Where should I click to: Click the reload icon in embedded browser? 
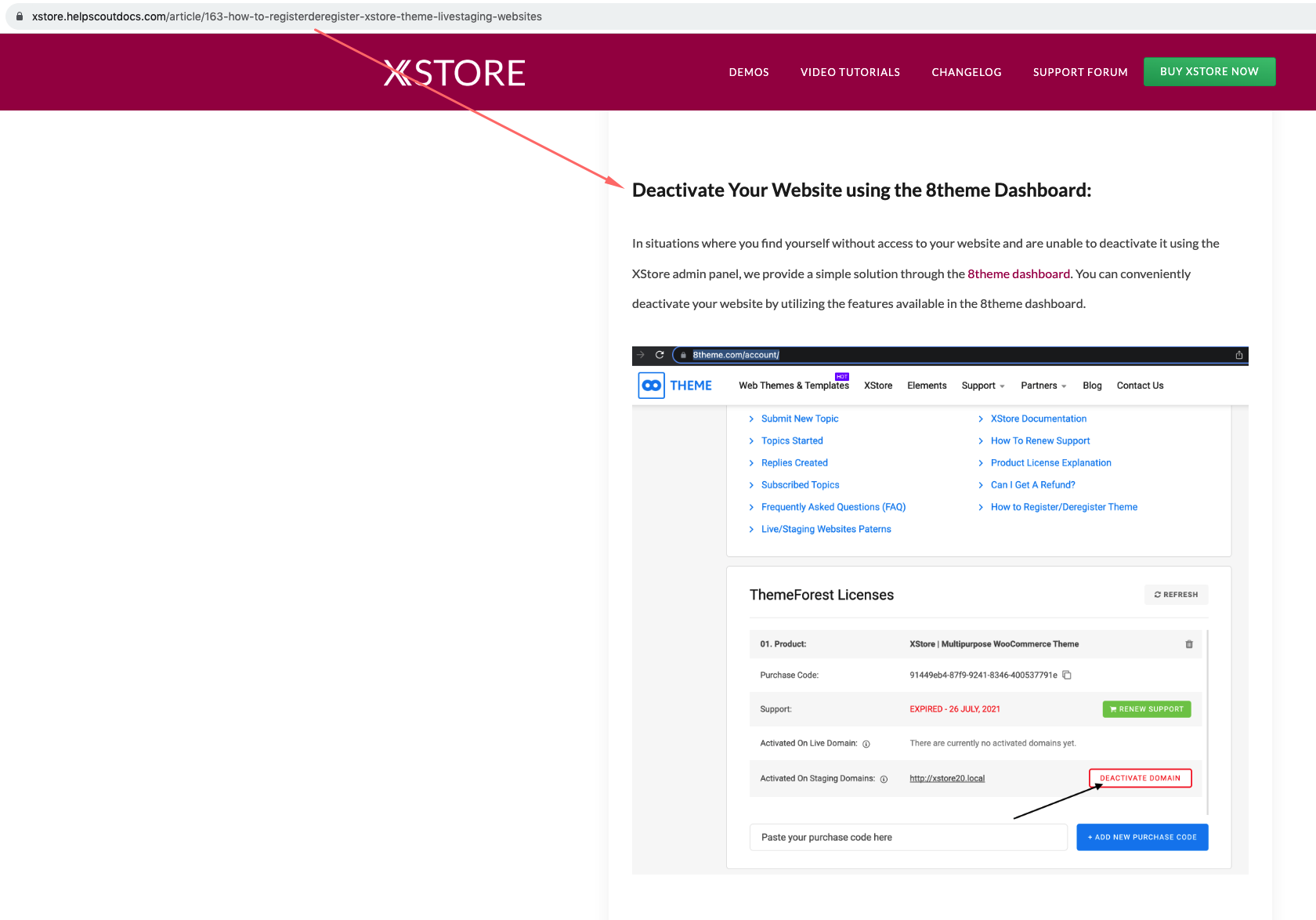660,355
